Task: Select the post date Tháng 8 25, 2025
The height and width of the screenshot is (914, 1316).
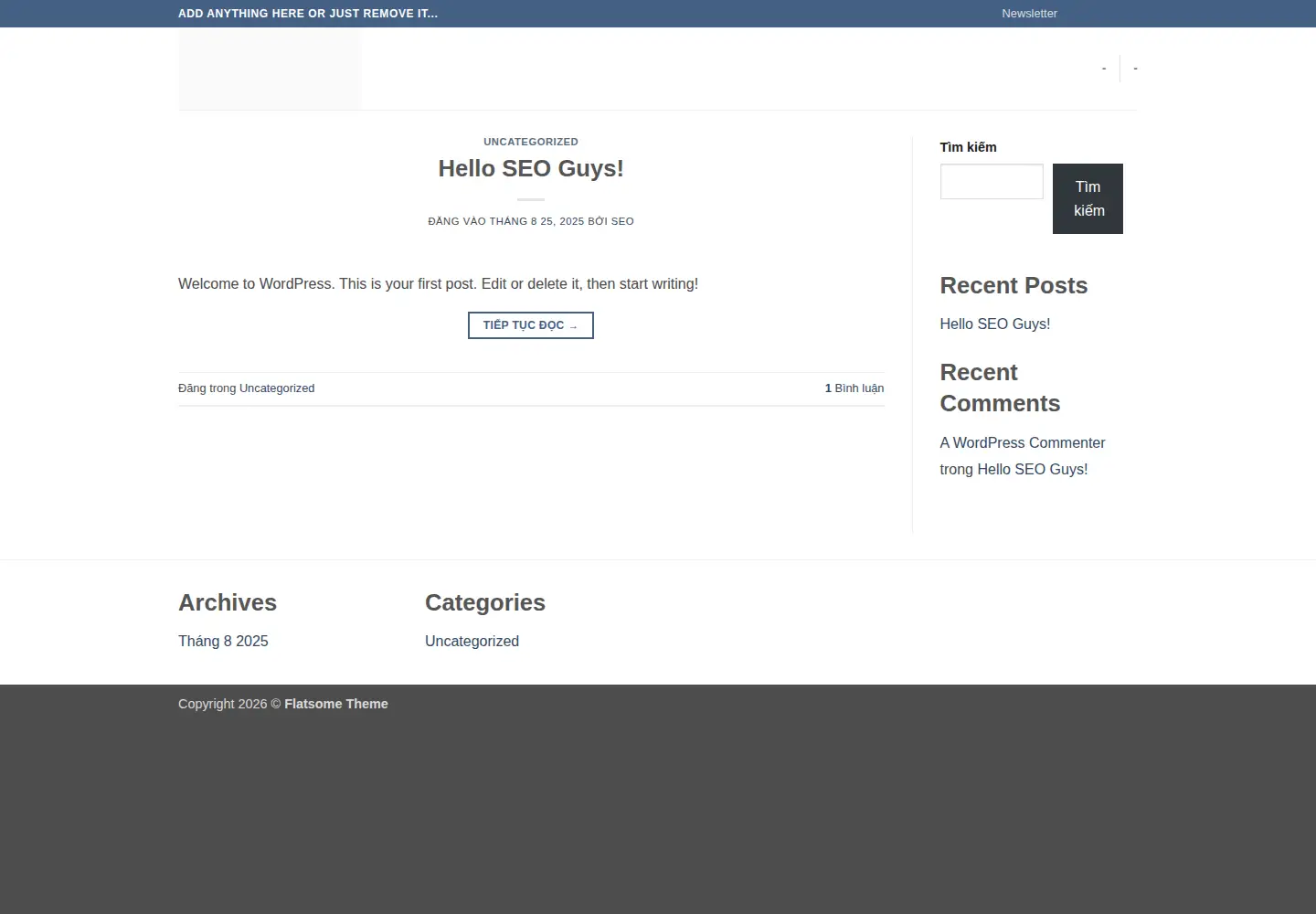Action: [536, 221]
